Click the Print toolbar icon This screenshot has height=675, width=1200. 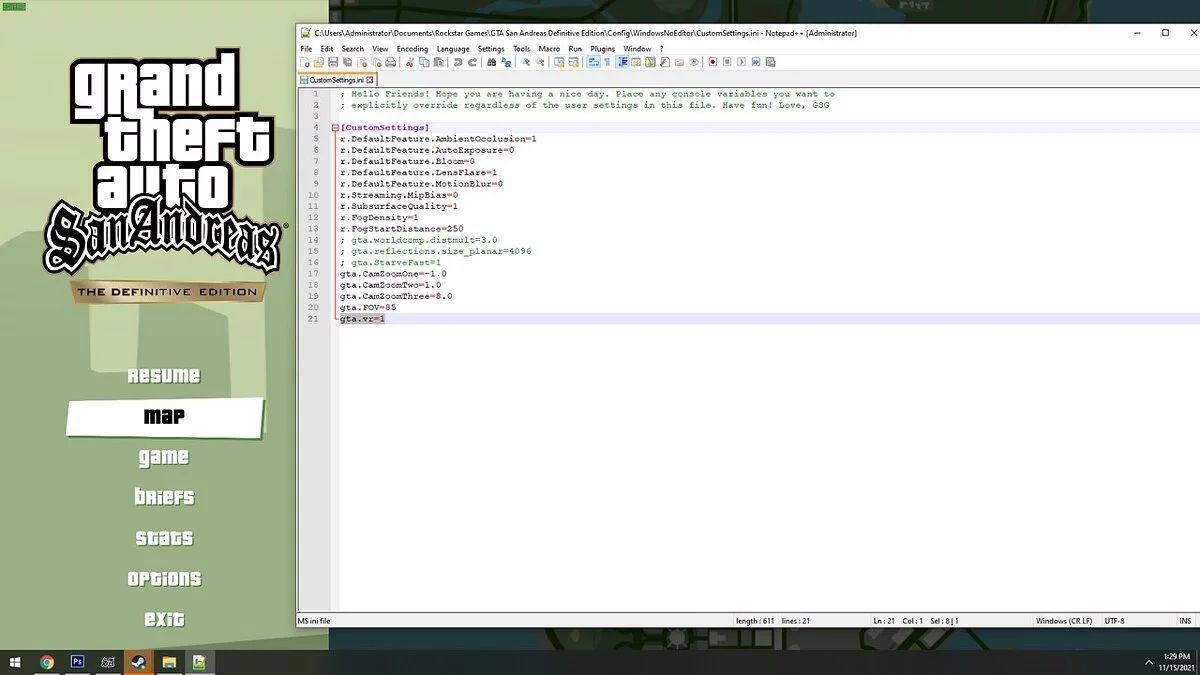pos(391,62)
